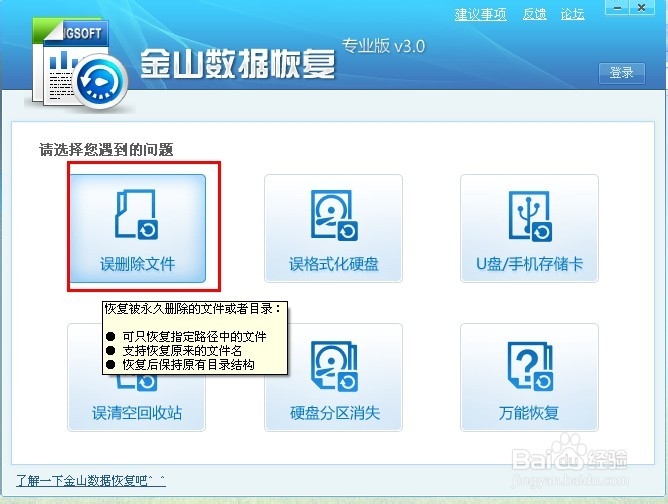Click tooltip line 可只恢复指定路径中的文件

(x=194, y=337)
